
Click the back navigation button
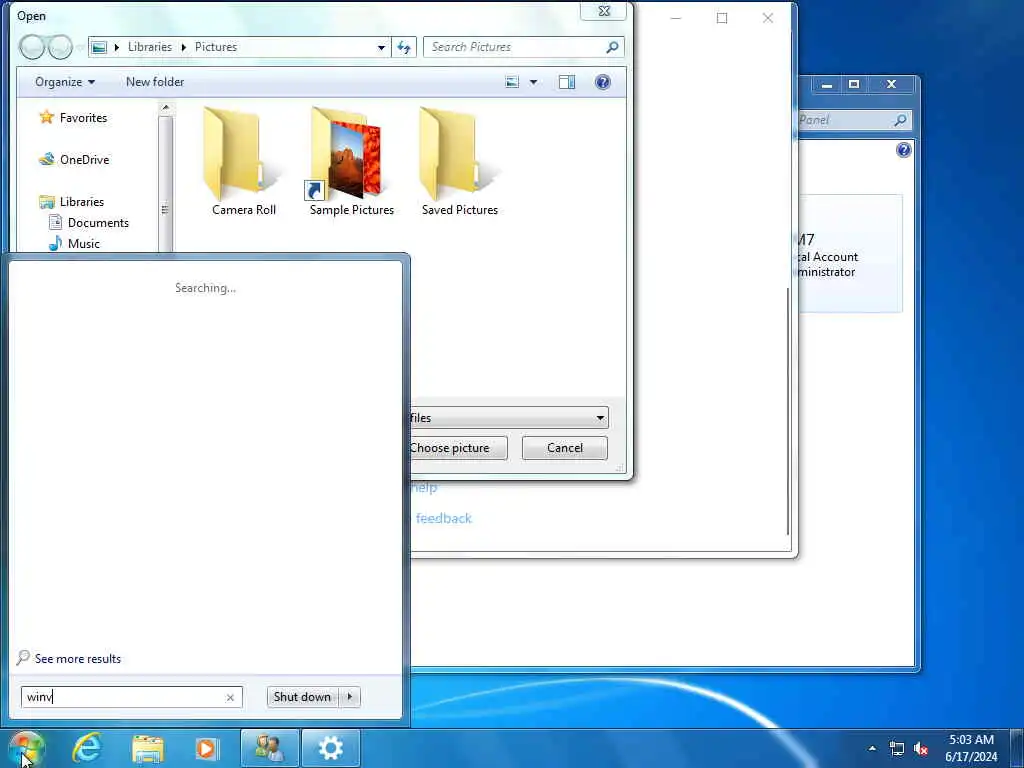pos(32,47)
